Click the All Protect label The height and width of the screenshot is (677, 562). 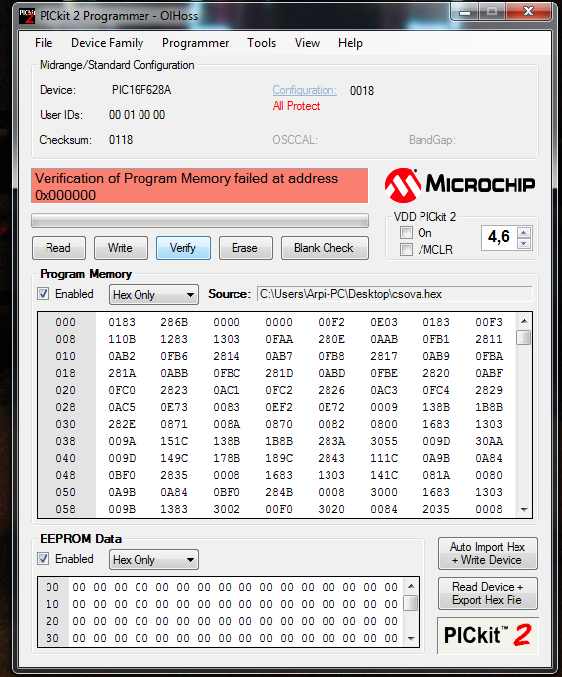[x=297, y=106]
